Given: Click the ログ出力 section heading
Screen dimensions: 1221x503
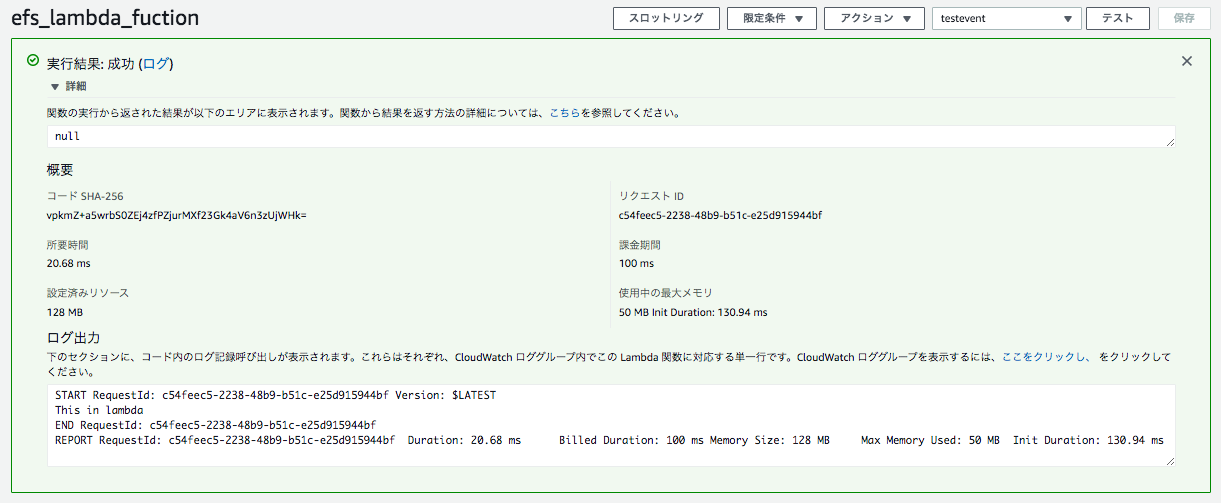Looking at the screenshot, I should (x=73, y=337).
